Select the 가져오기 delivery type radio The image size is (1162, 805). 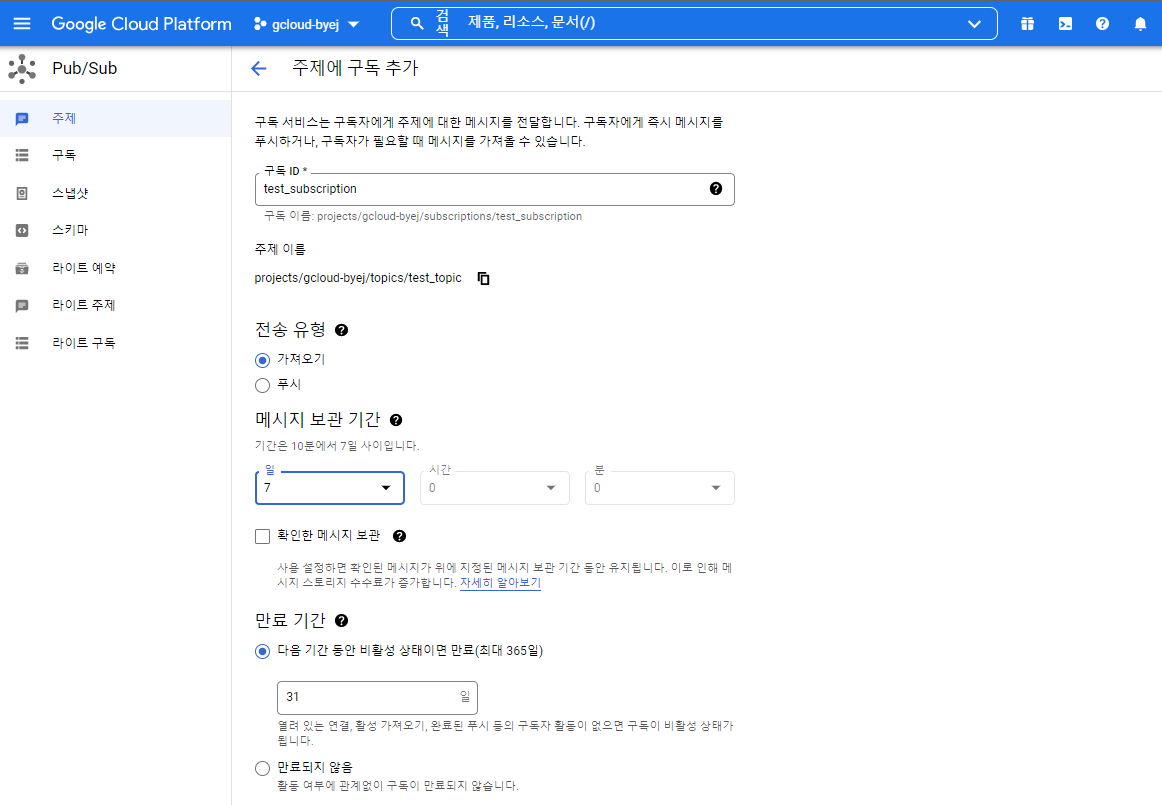[x=262, y=360]
